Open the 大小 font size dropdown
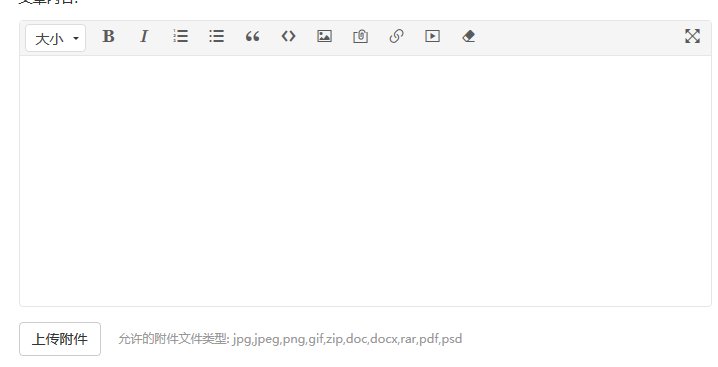The width and height of the screenshot is (718, 367). click(55, 38)
